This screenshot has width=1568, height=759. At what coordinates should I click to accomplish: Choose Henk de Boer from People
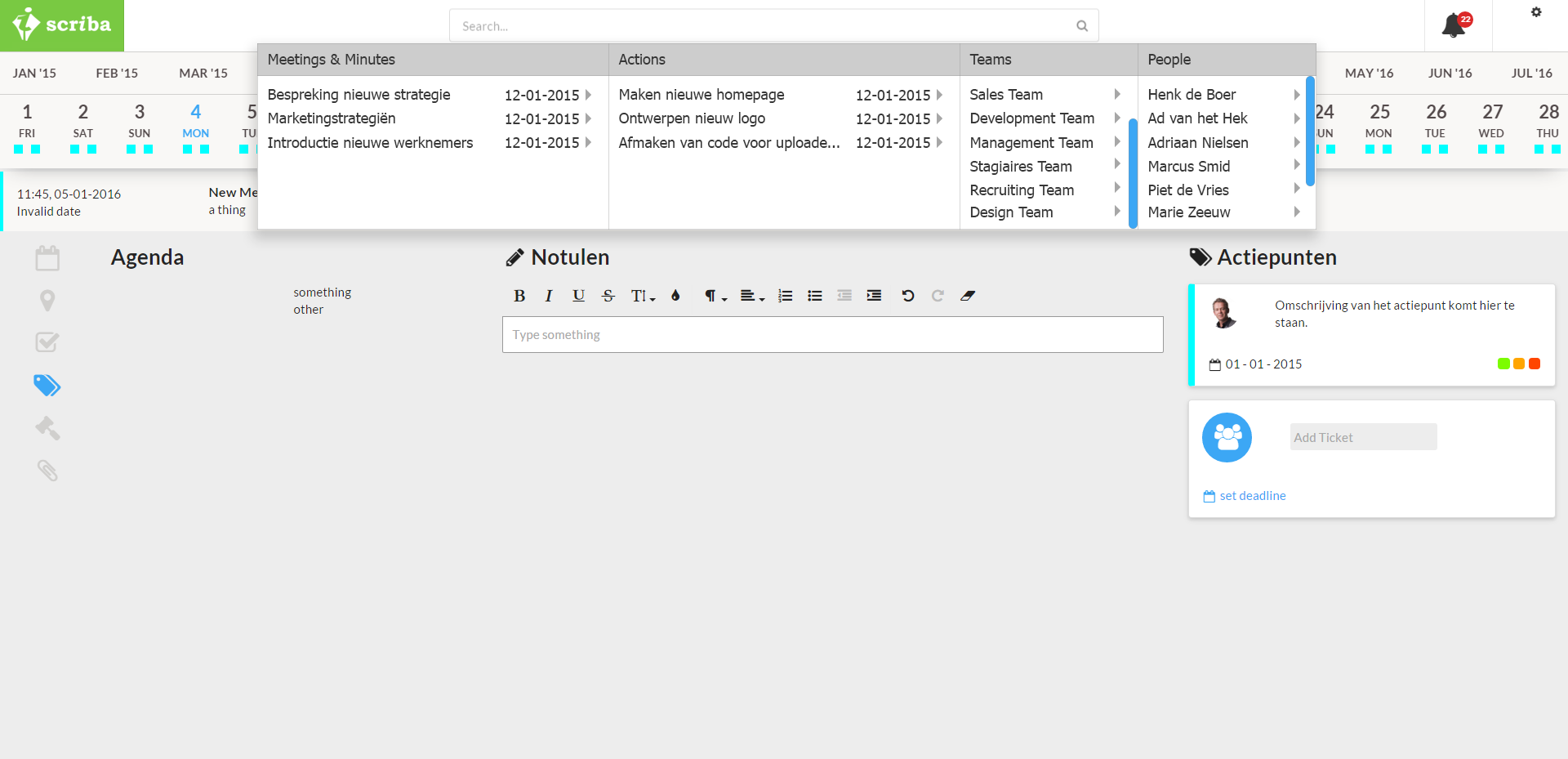(1192, 95)
